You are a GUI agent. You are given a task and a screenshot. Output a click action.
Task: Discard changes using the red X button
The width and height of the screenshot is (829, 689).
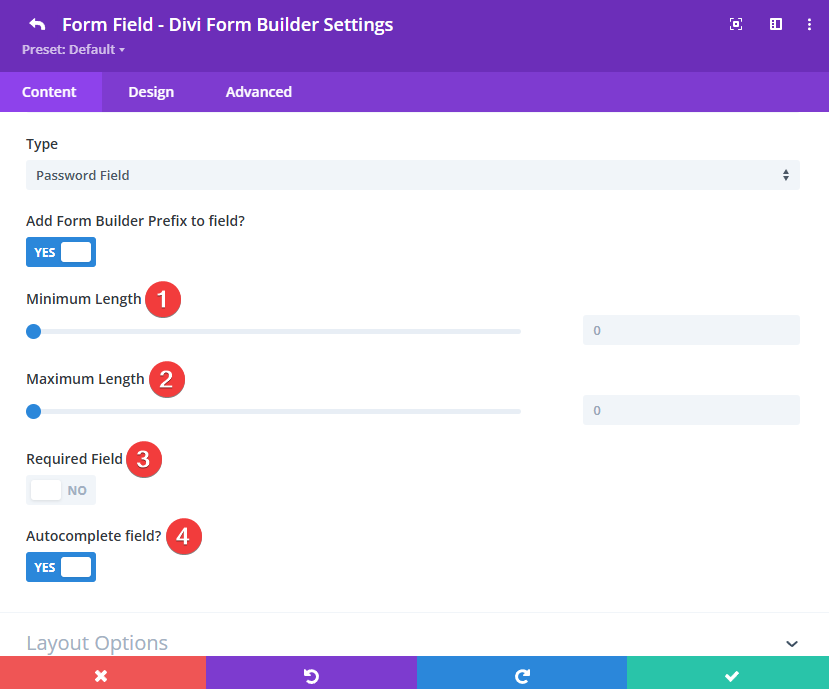[x=103, y=673]
